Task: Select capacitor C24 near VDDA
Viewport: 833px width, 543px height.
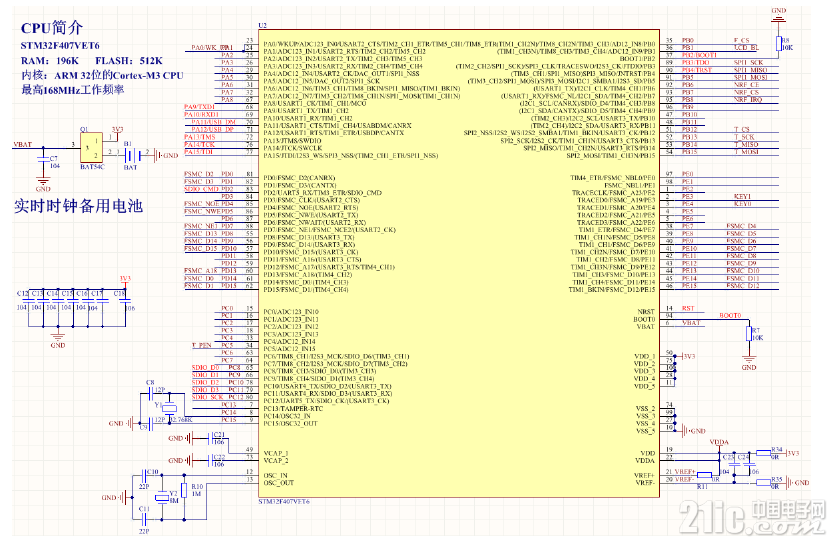Action: [x=749, y=463]
